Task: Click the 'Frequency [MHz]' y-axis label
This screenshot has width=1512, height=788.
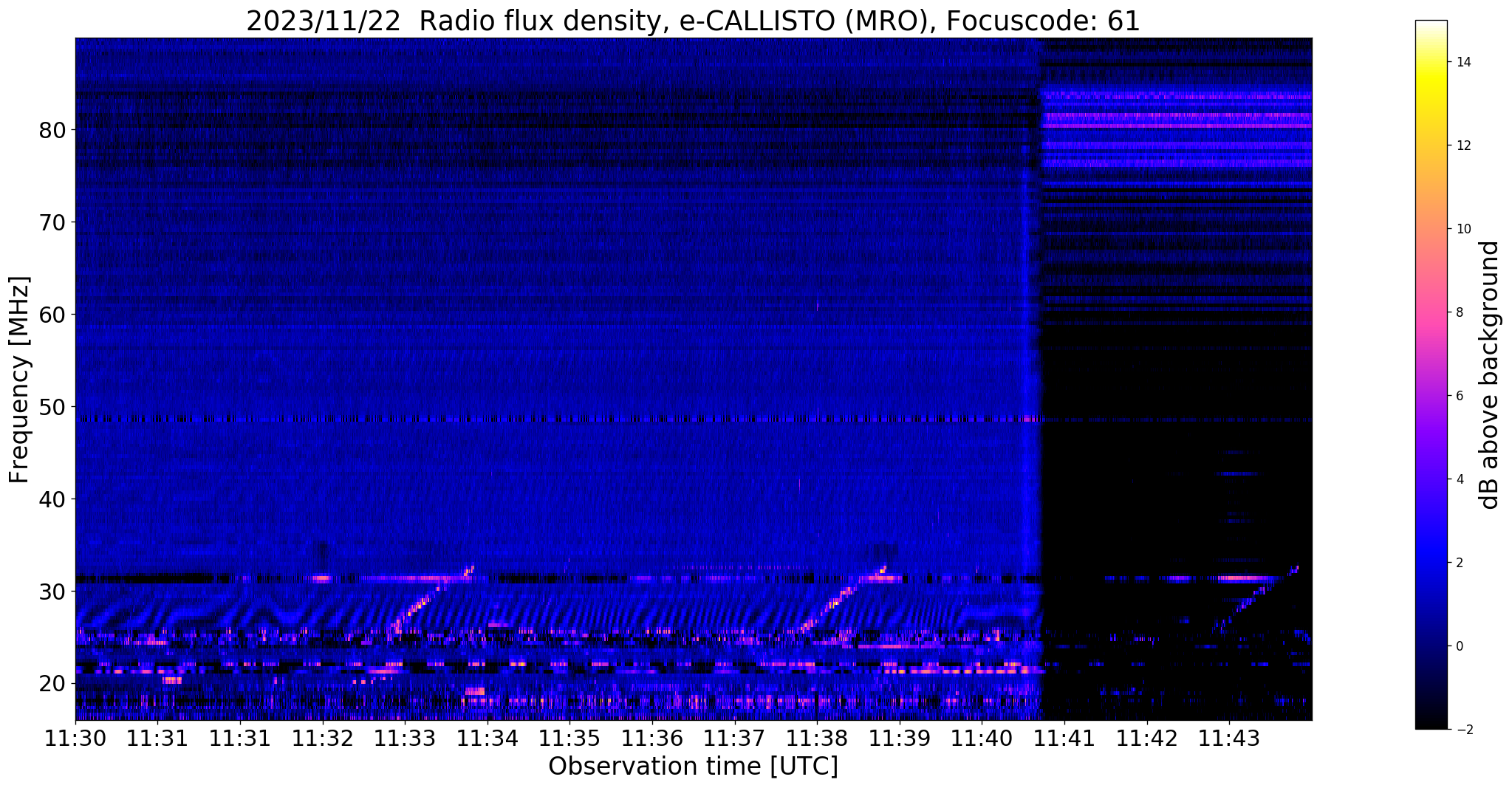Action: (19, 380)
